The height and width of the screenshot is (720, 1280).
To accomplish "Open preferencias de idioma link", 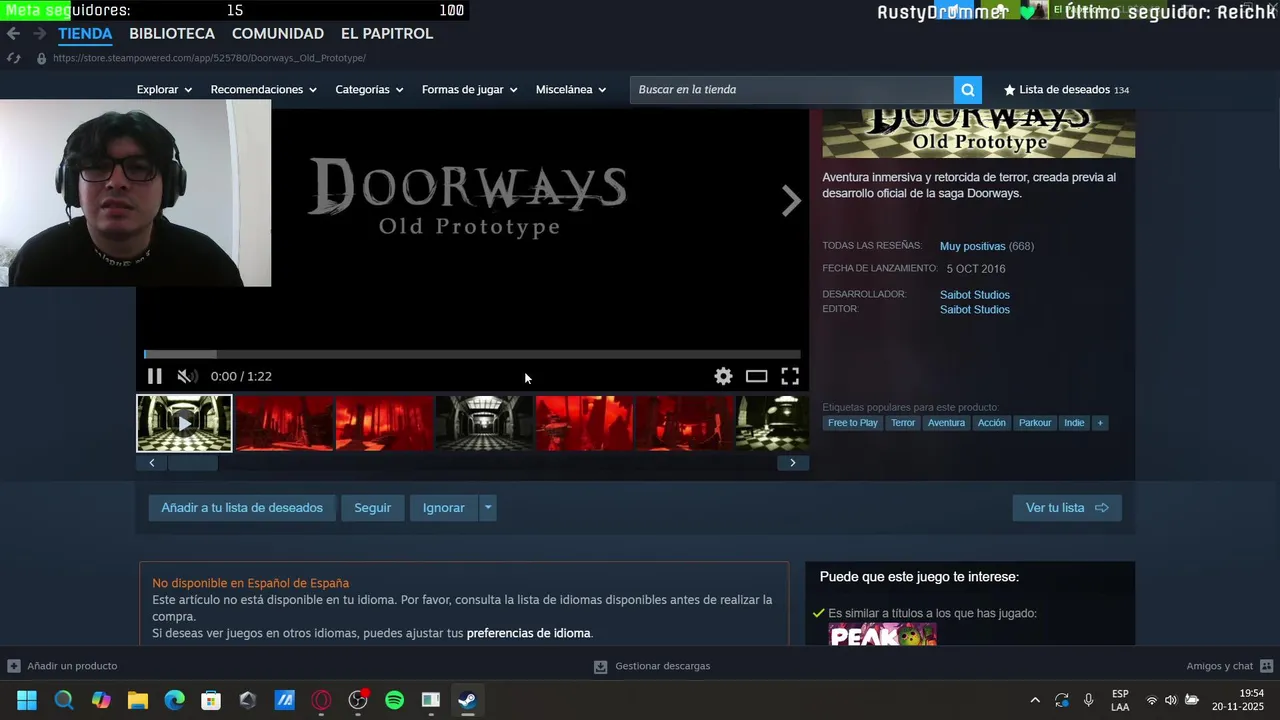I will point(529,633).
